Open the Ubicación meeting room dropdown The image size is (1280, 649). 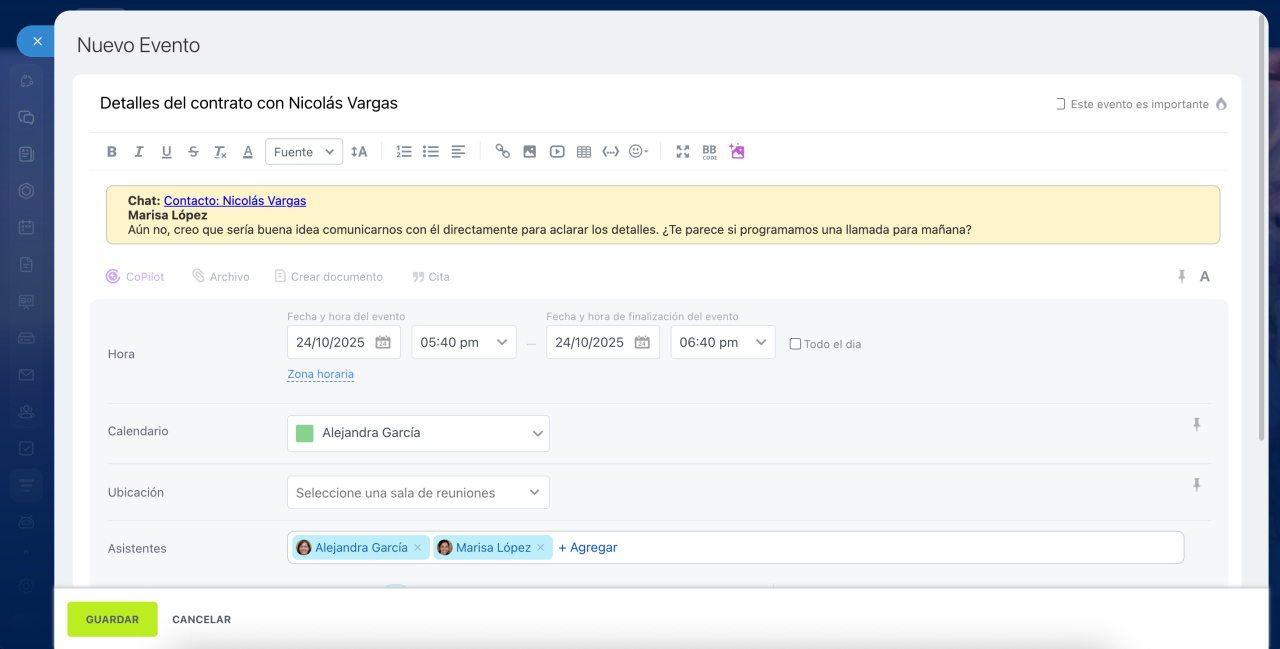418,493
